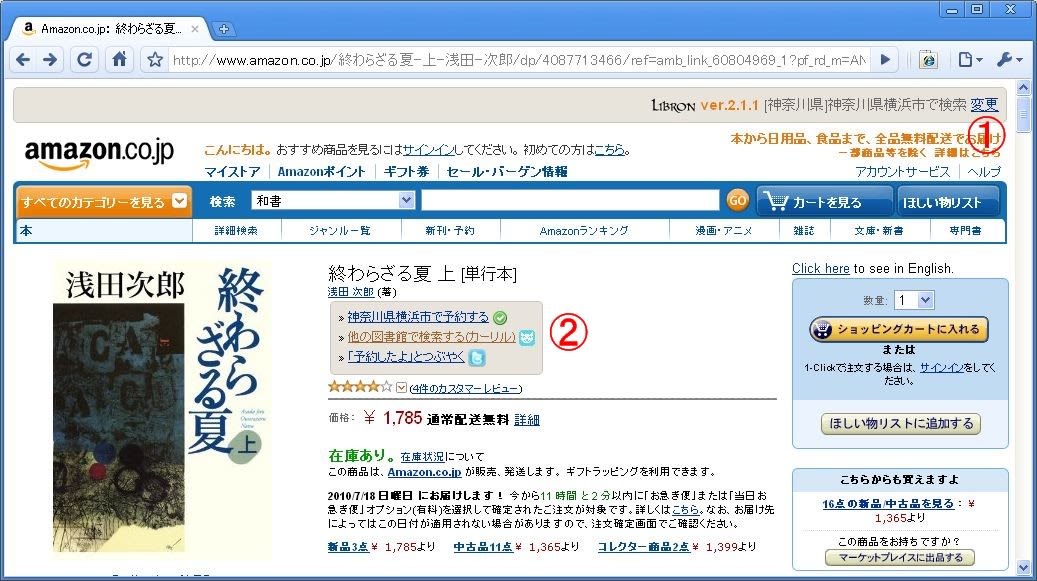
Task: Click ショッピングカートに入れる button
Action: pyautogui.click(x=899, y=329)
